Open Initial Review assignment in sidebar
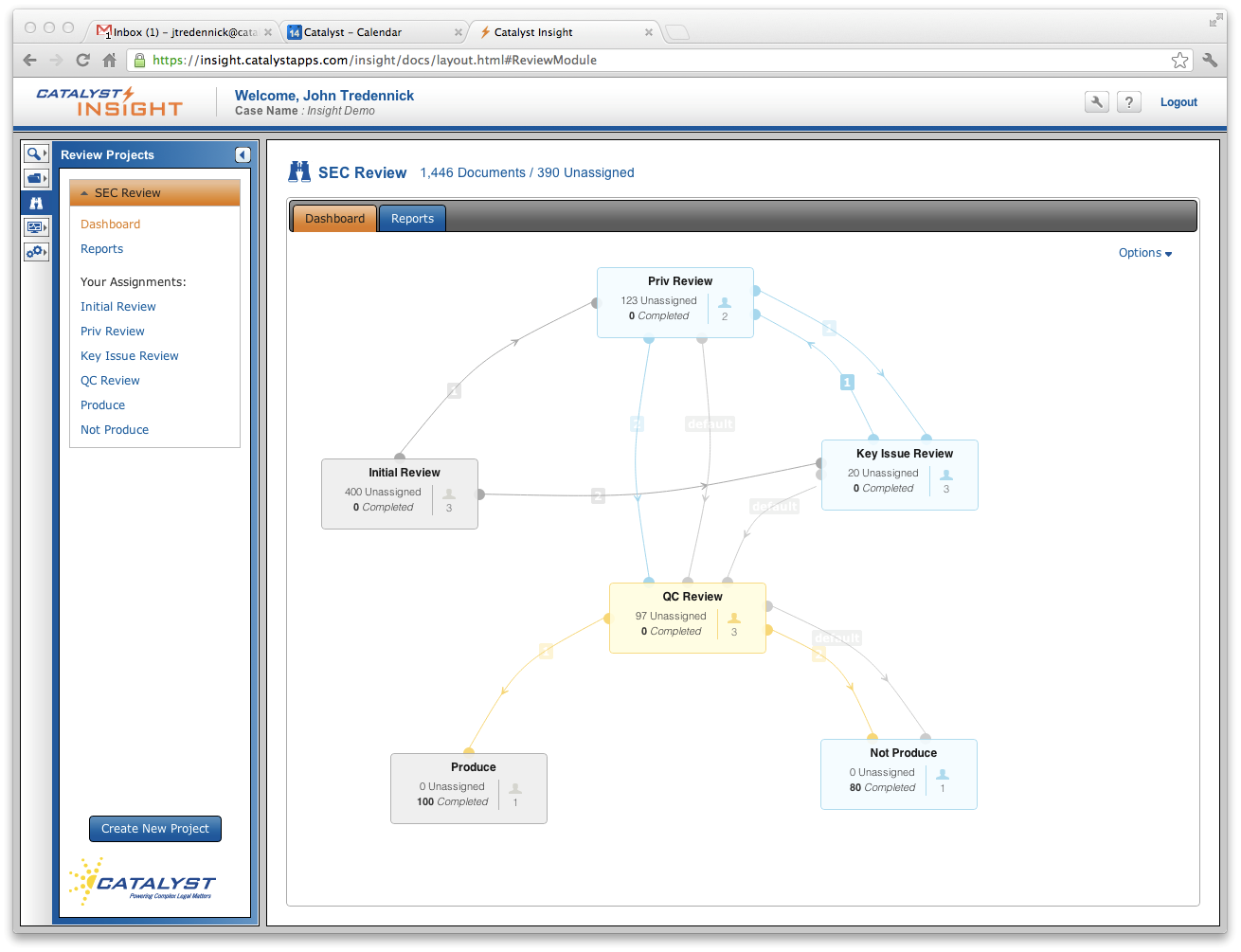The height and width of the screenshot is (952, 1241). click(x=117, y=307)
